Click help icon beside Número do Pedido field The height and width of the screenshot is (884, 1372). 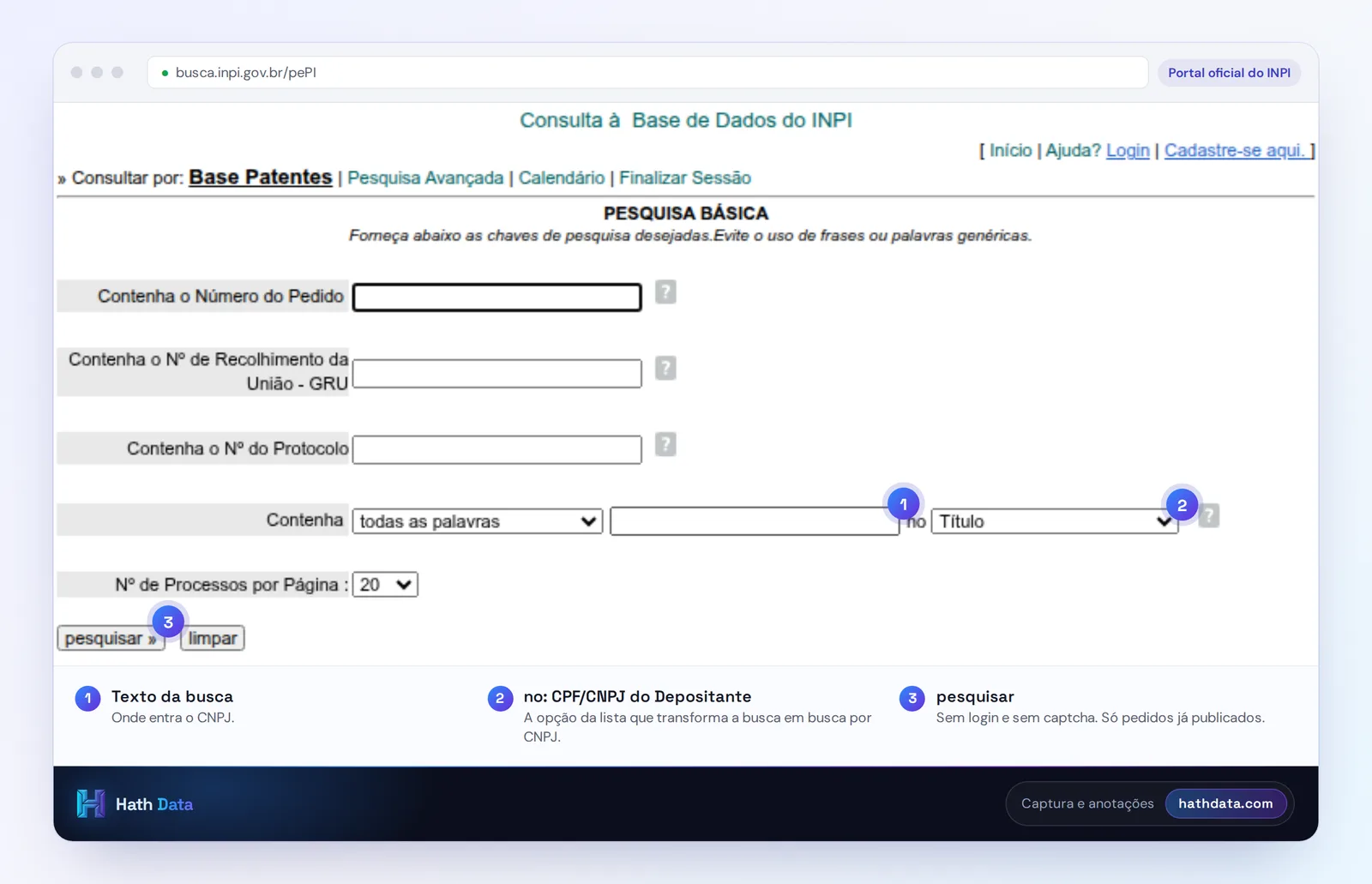coord(665,292)
